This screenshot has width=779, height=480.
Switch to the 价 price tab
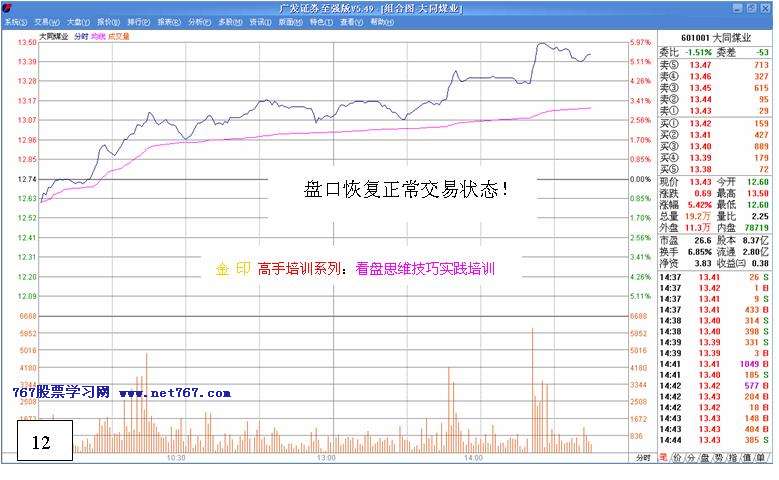tap(677, 457)
